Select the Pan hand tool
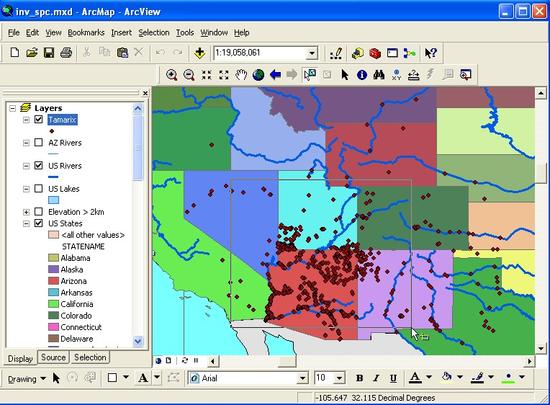Screen dimensions: 550x405 tap(241, 75)
